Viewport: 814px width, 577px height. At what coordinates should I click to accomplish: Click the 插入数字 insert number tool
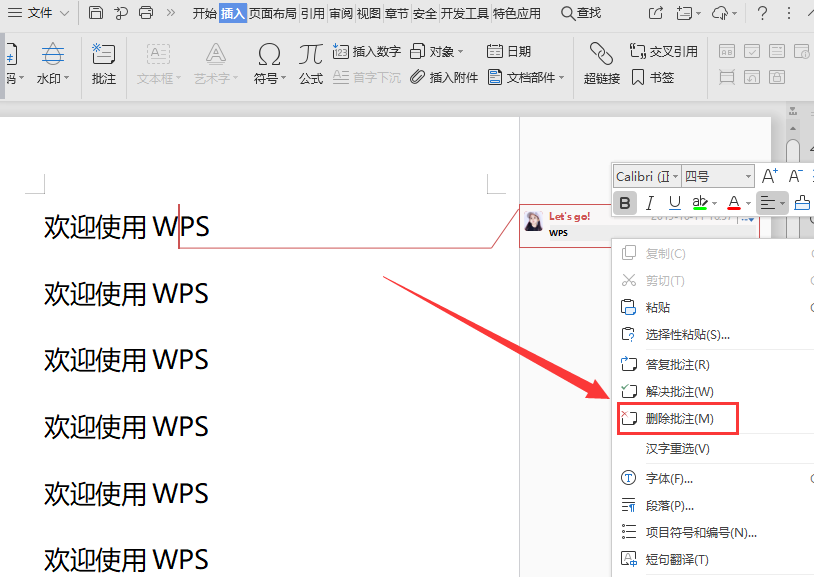coord(367,51)
